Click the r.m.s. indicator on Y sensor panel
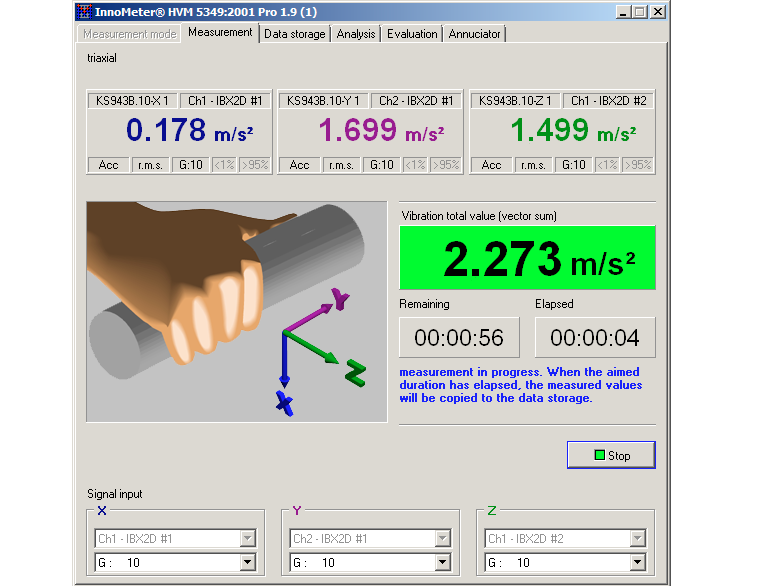This screenshot has width=764, height=586. [340, 165]
